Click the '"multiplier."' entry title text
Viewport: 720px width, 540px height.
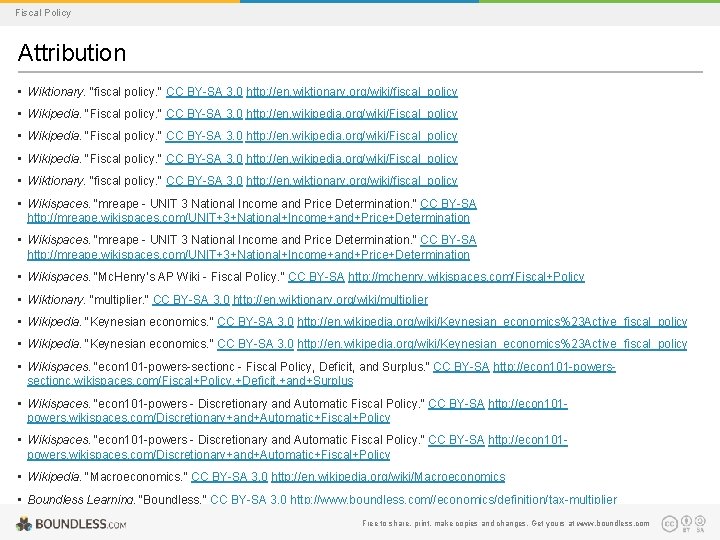[x=119, y=300]
